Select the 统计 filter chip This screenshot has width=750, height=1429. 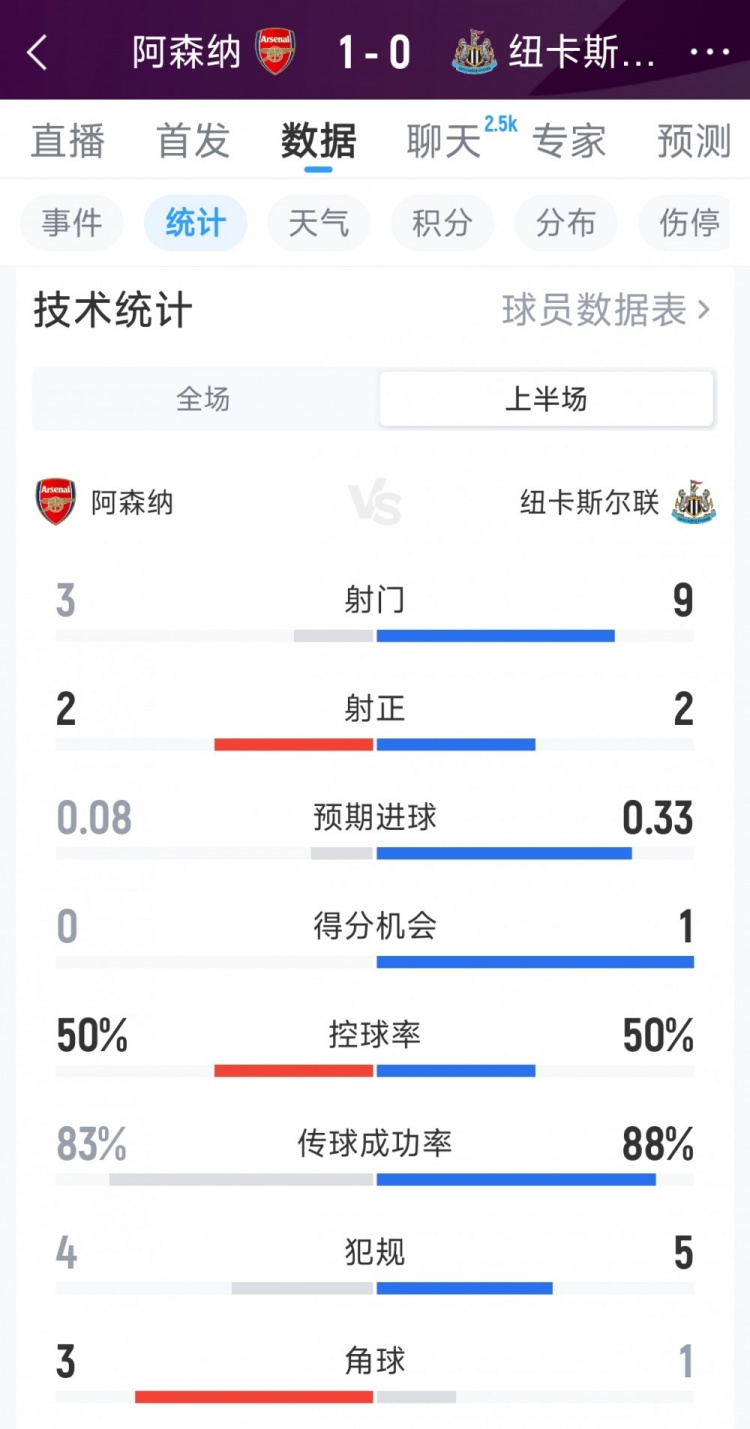pyautogui.click(x=195, y=222)
